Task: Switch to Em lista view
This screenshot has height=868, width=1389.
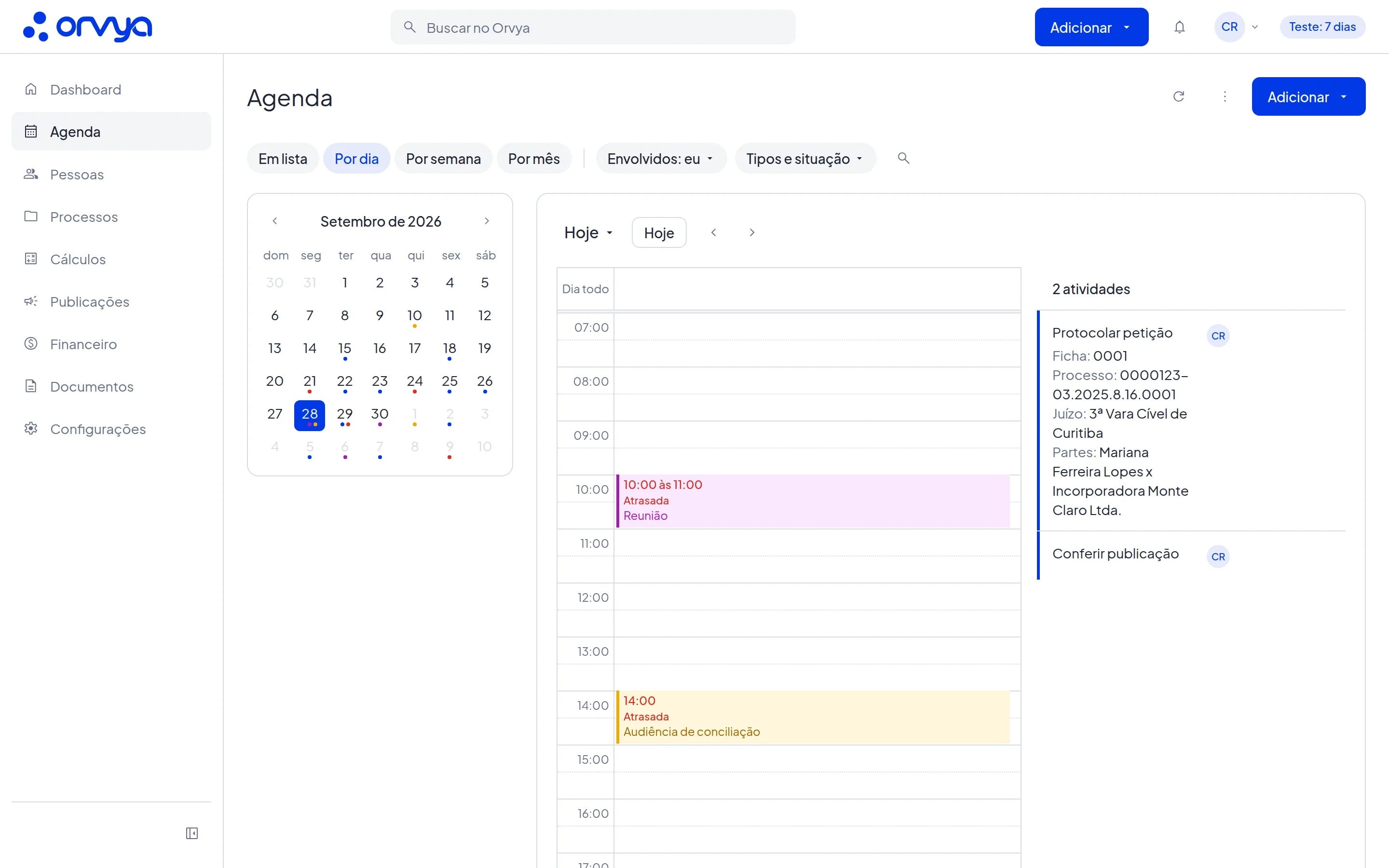Action: click(x=283, y=159)
